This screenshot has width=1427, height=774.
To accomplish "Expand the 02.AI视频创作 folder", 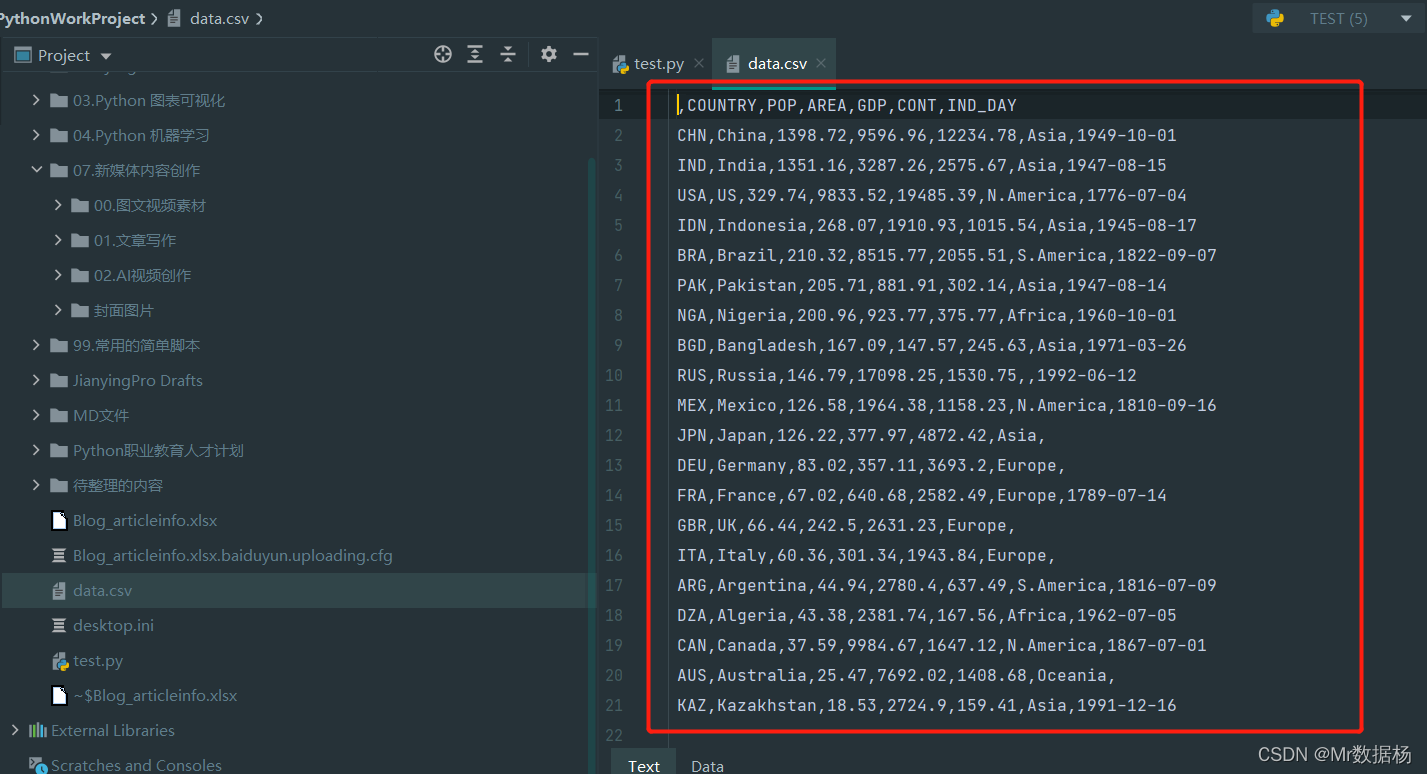I will point(59,275).
